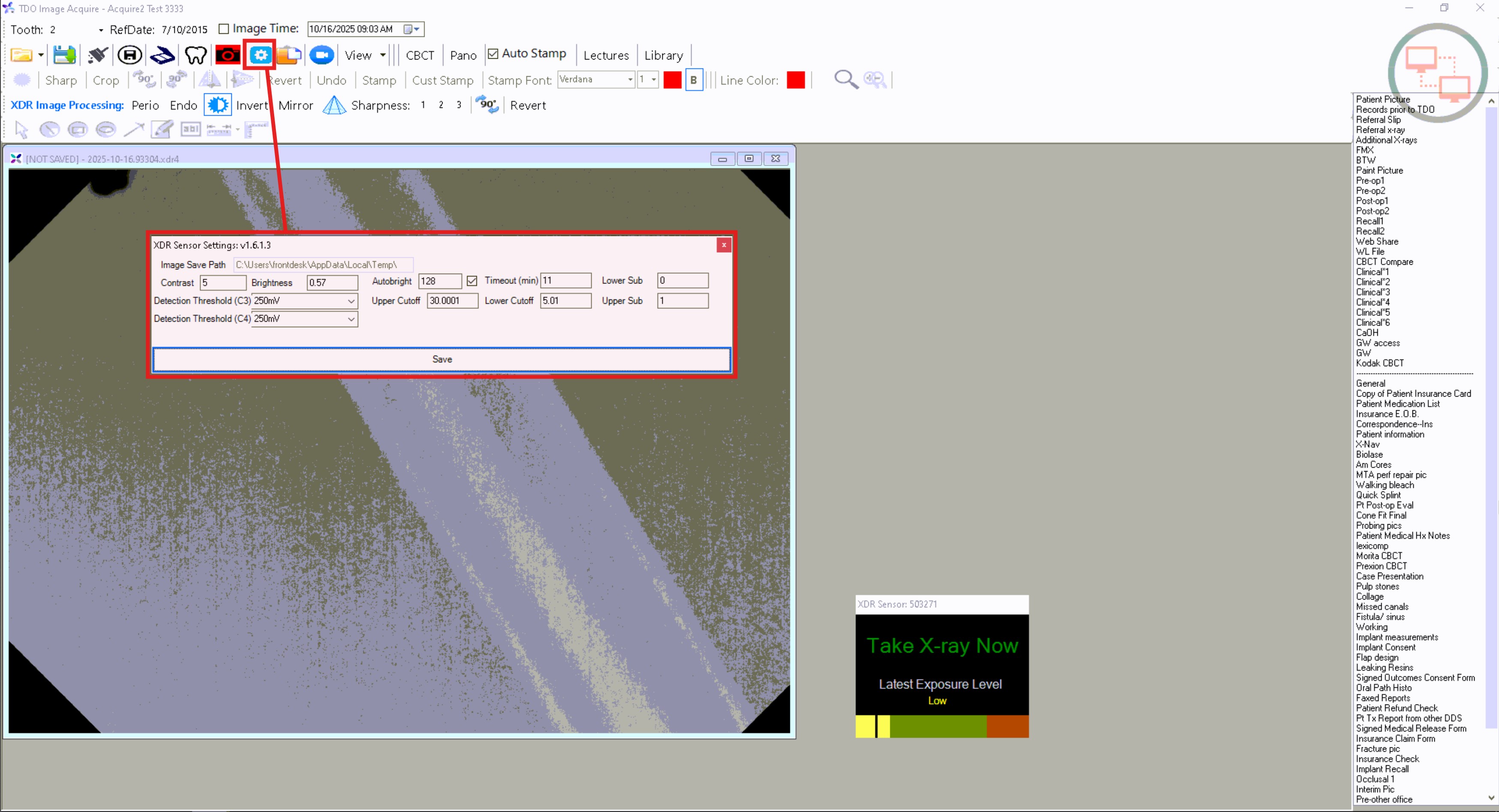Click the red Line Color swatch
Screen dimensions: 1499x812
point(795,80)
